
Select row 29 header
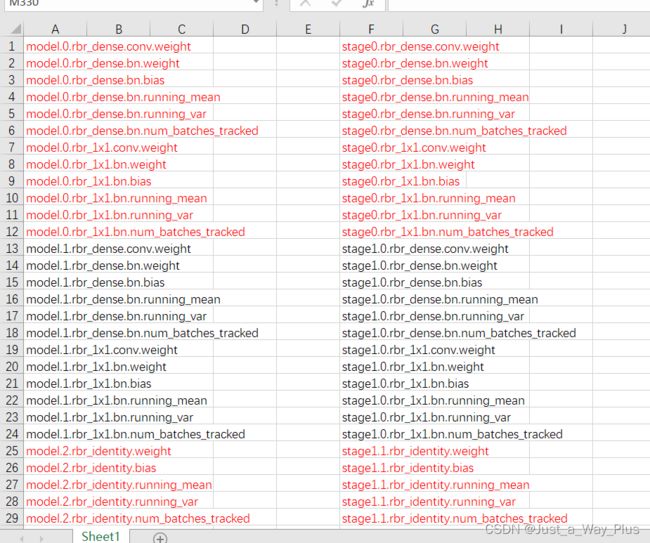point(12,519)
